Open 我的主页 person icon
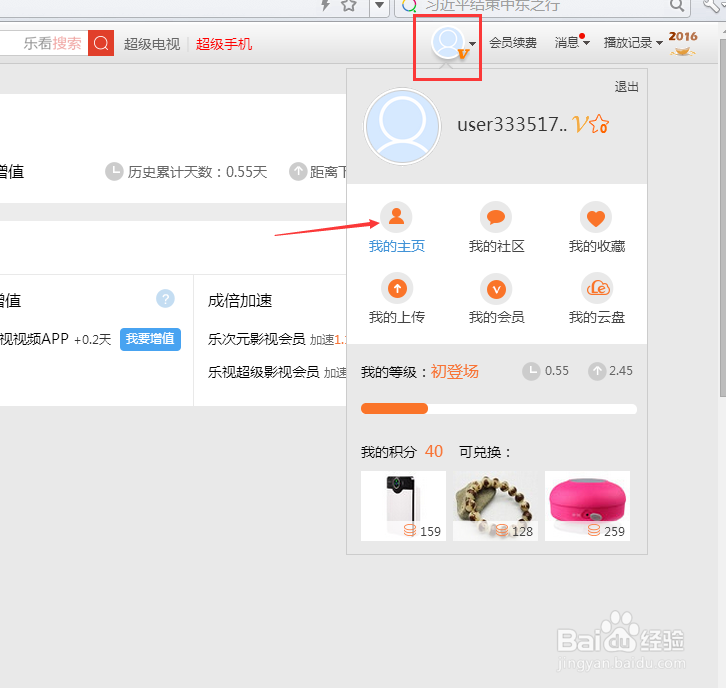This screenshot has width=726, height=688. coord(396,217)
